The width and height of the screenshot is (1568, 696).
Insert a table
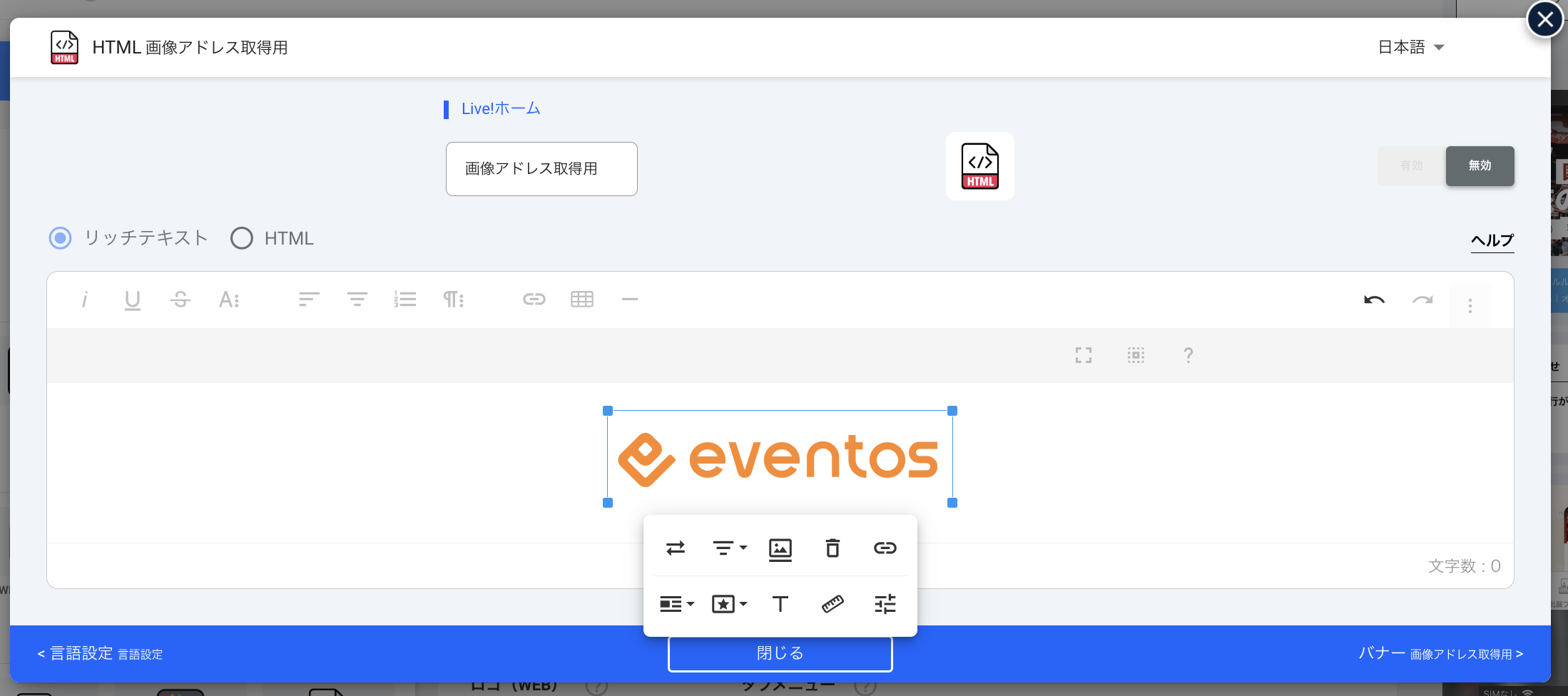pyautogui.click(x=582, y=300)
